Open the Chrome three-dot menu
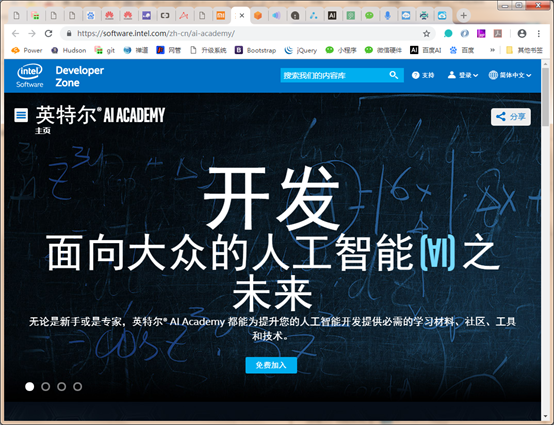Screen dimensions: 554x425 tap(538, 34)
